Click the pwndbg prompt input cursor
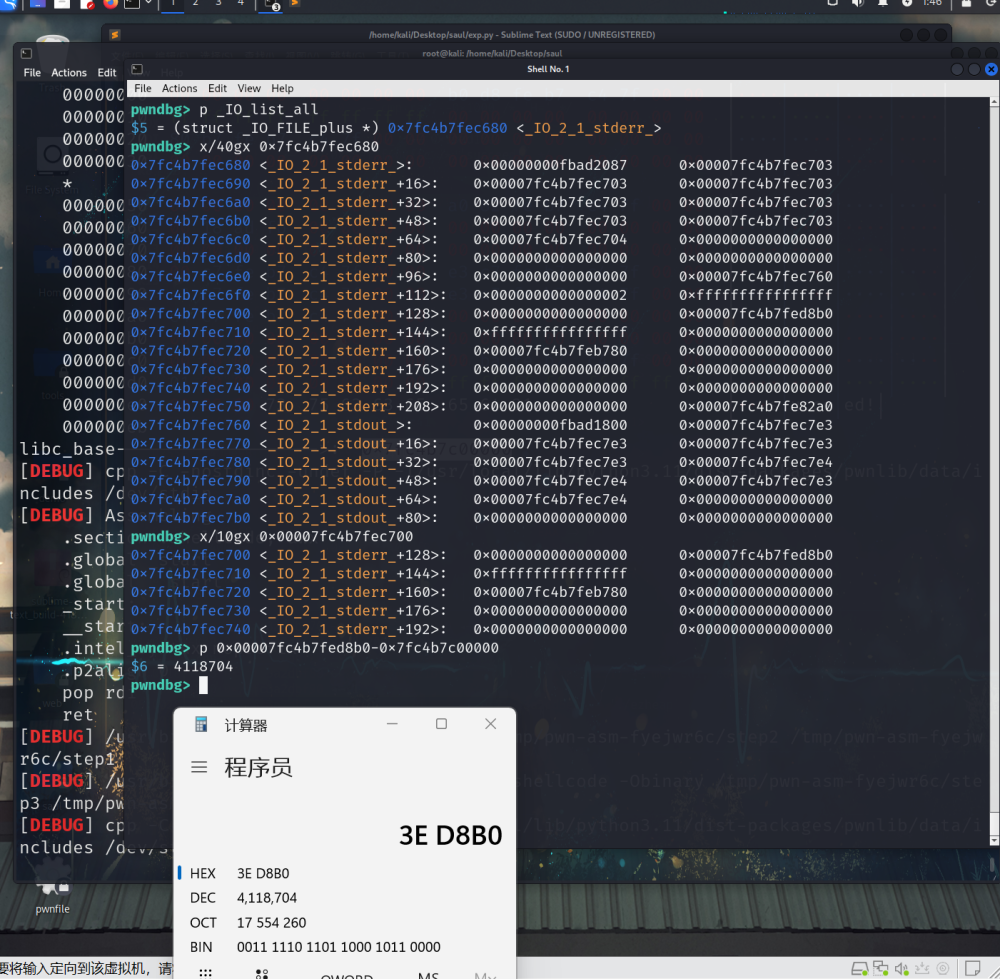Image resolution: width=1000 pixels, height=979 pixels. (x=203, y=685)
